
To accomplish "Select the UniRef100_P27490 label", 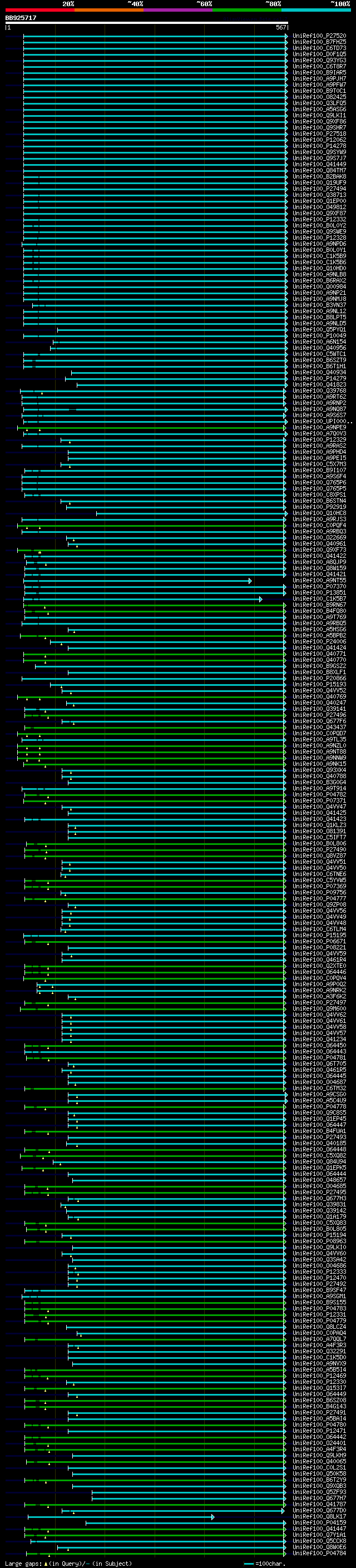I will (x=319, y=850).
